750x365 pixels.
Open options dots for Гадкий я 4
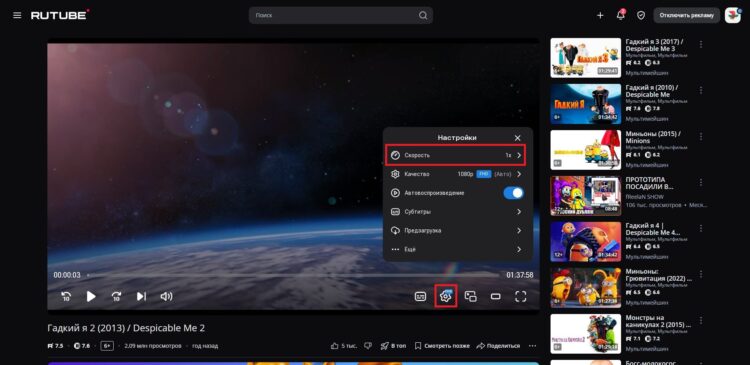point(701,228)
